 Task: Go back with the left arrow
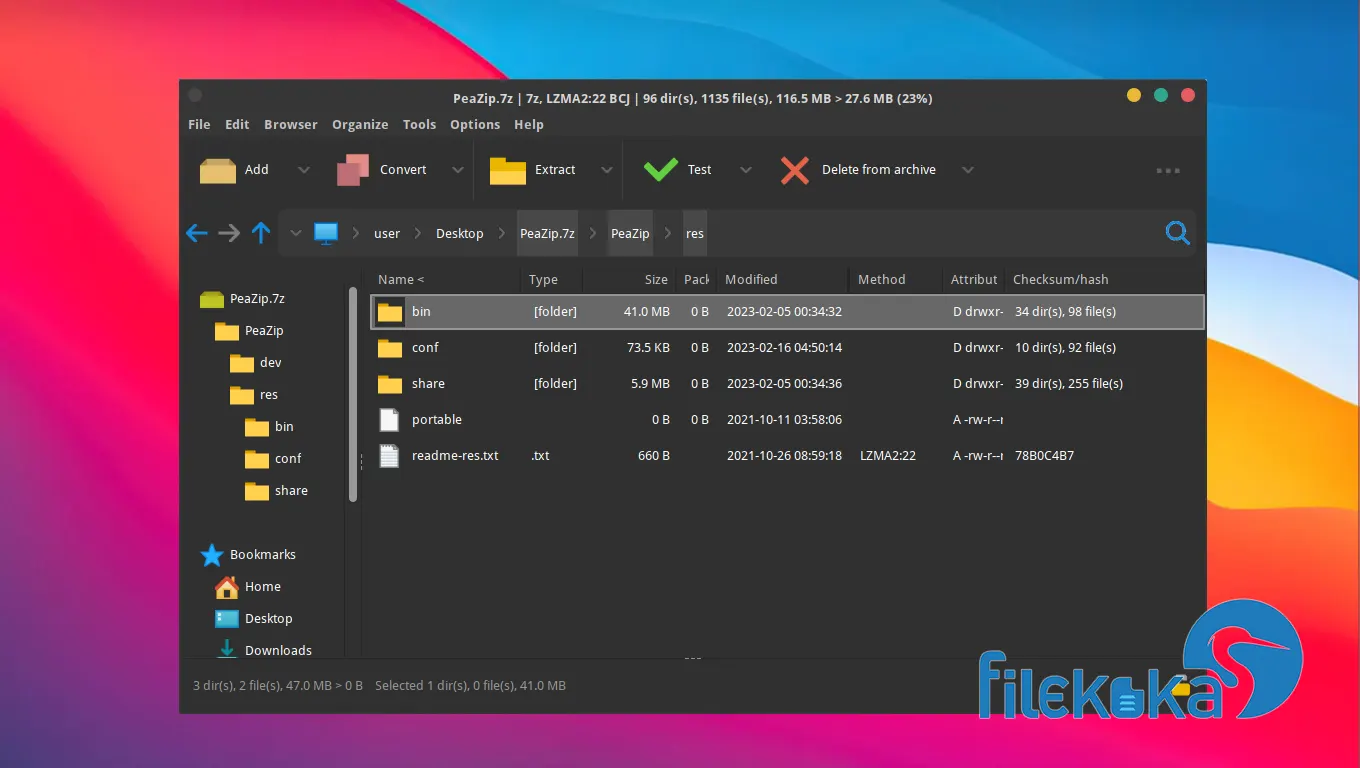pos(197,233)
